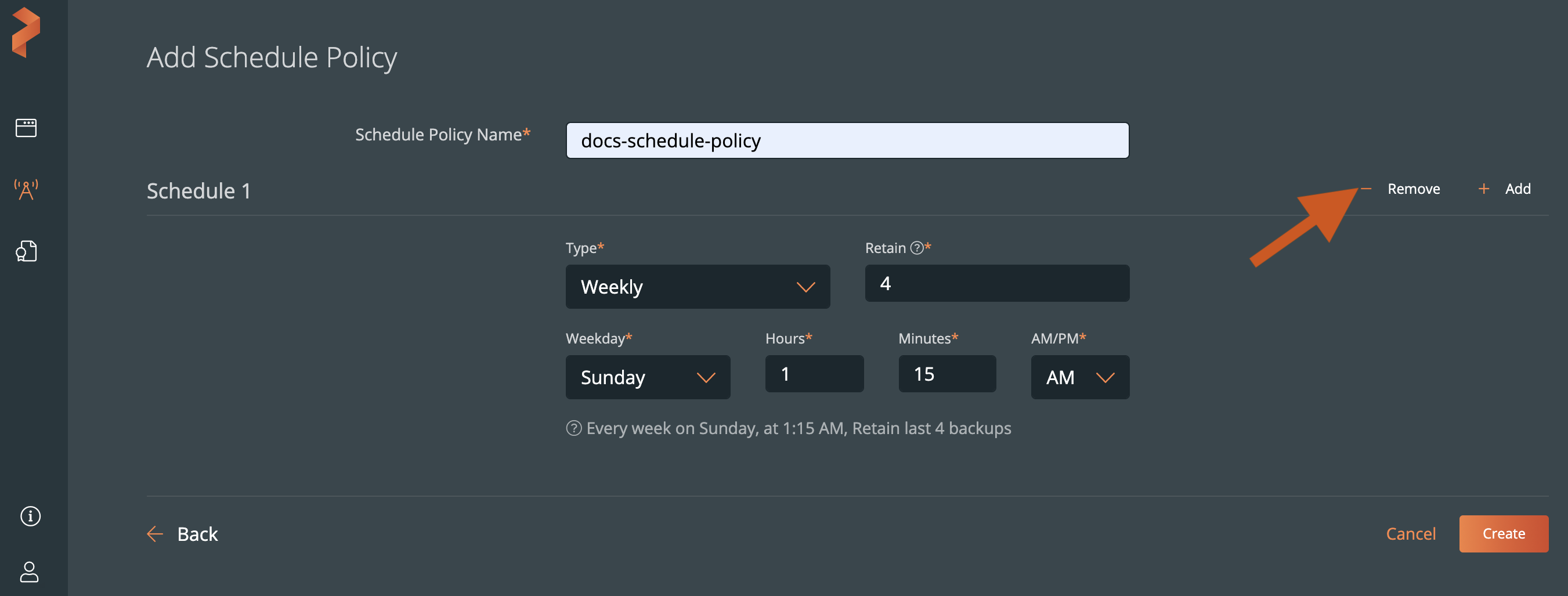
Task: Open the user profile icon in sidebar
Action: pos(29,572)
